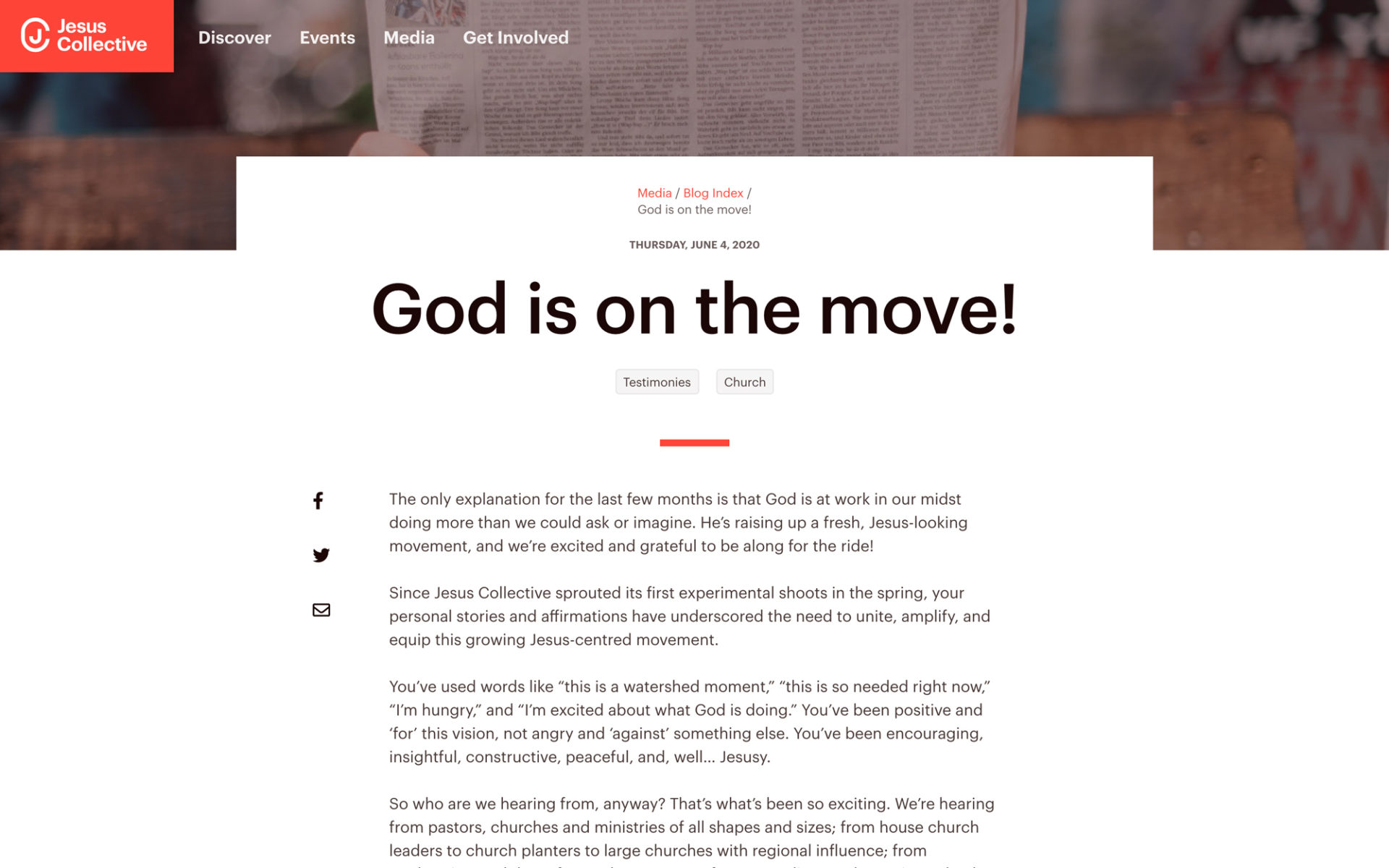The image size is (1389, 868).
Task: Click the email share icon
Action: (x=320, y=609)
